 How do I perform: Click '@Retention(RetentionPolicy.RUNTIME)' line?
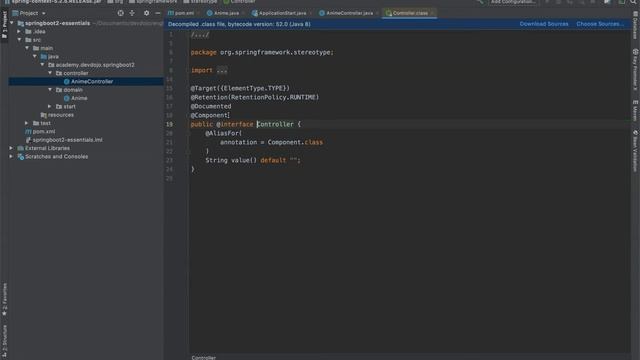[x=255, y=97]
